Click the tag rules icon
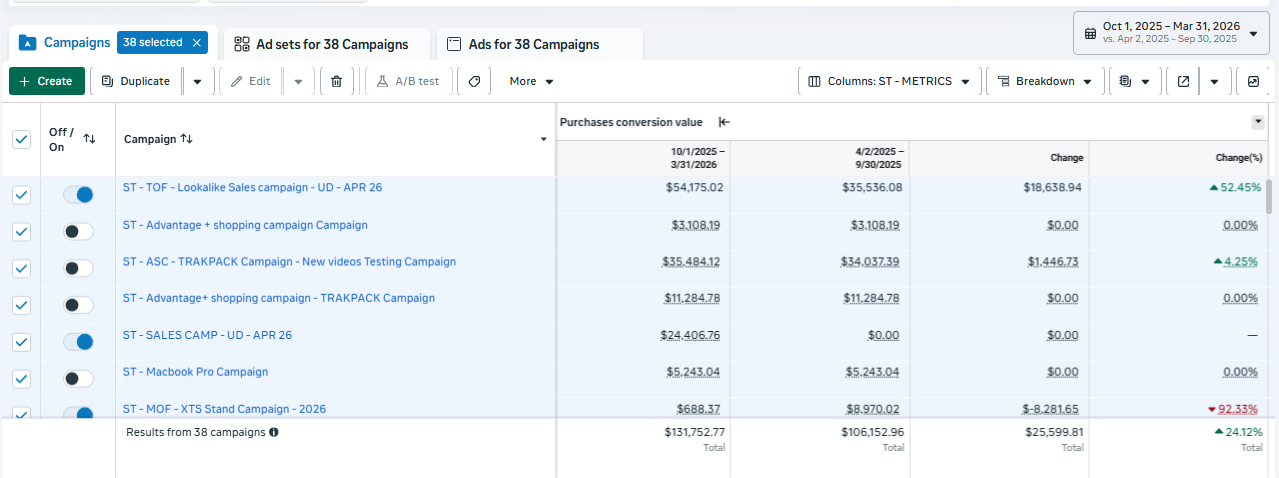Screen dimensions: 1279x478 pyautogui.click(x=474, y=82)
